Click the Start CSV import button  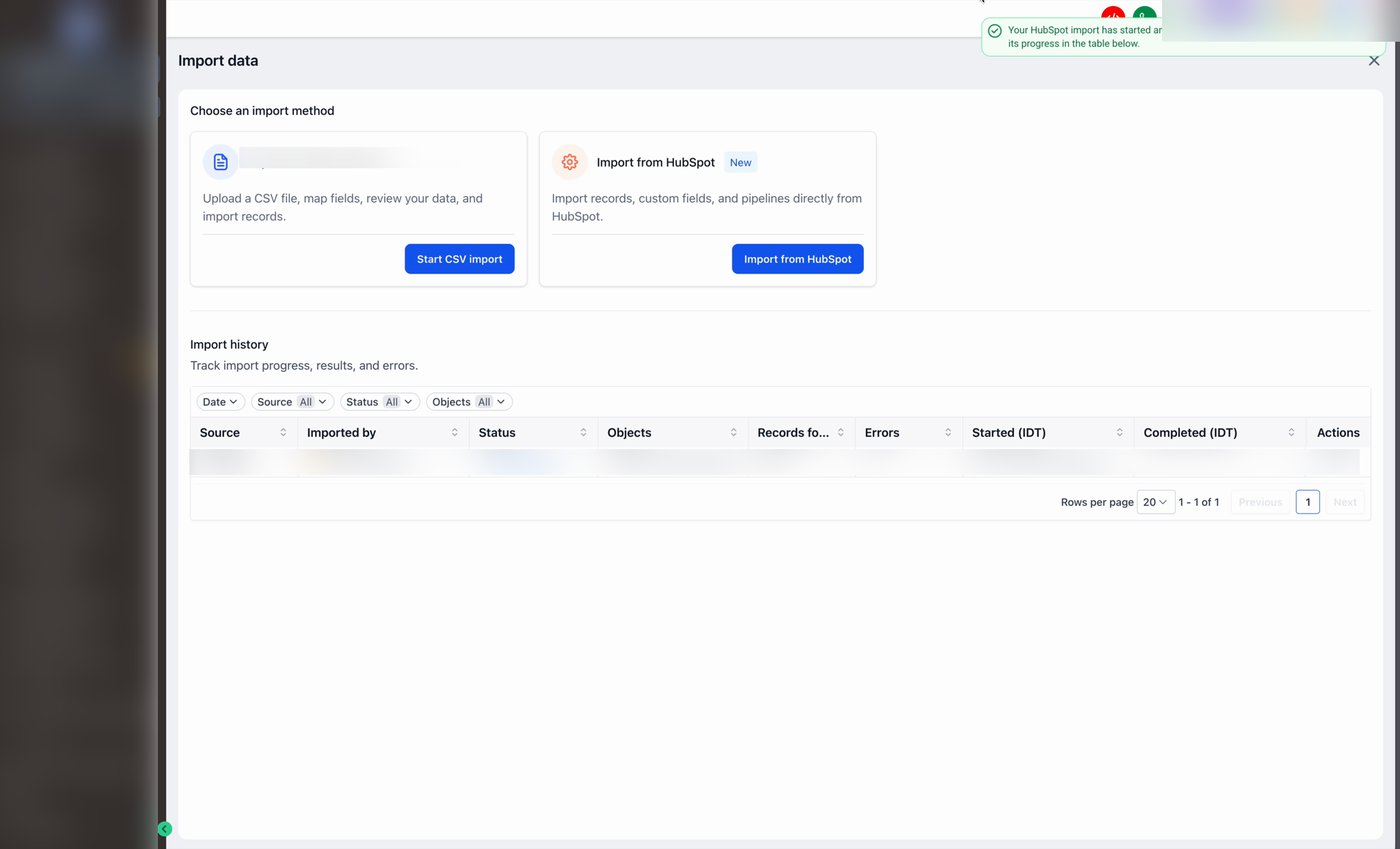pyautogui.click(x=459, y=259)
